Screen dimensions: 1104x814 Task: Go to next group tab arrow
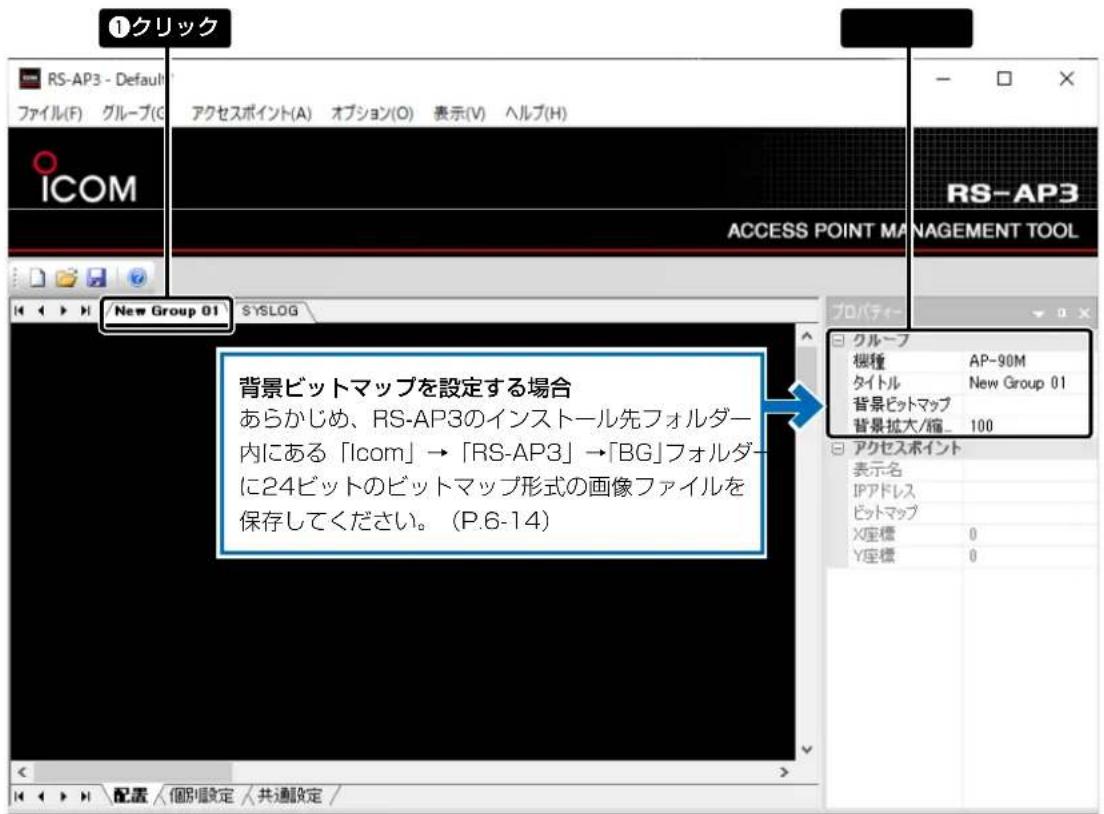point(63,311)
